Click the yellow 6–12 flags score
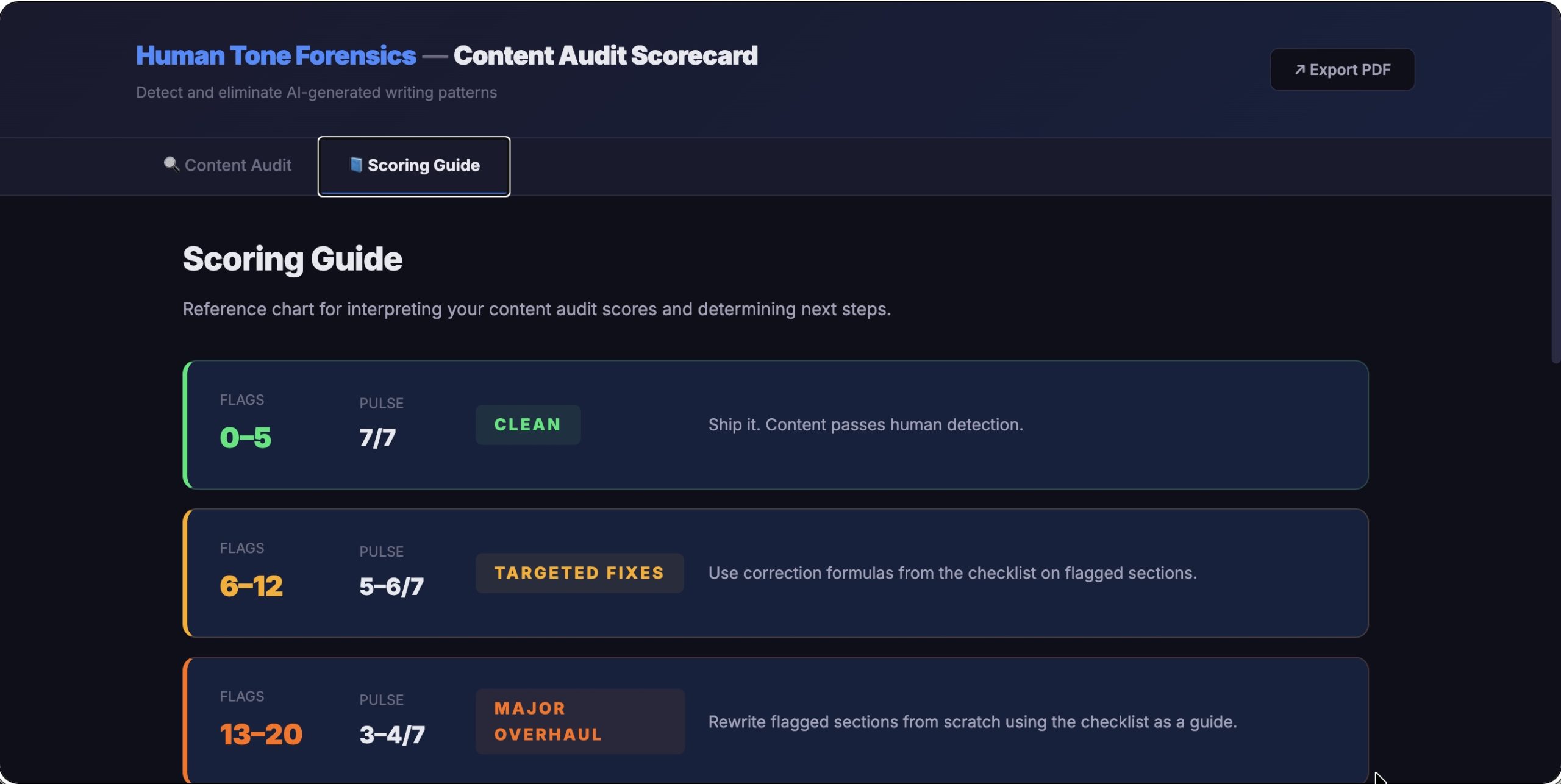The height and width of the screenshot is (784, 1561). click(x=251, y=586)
